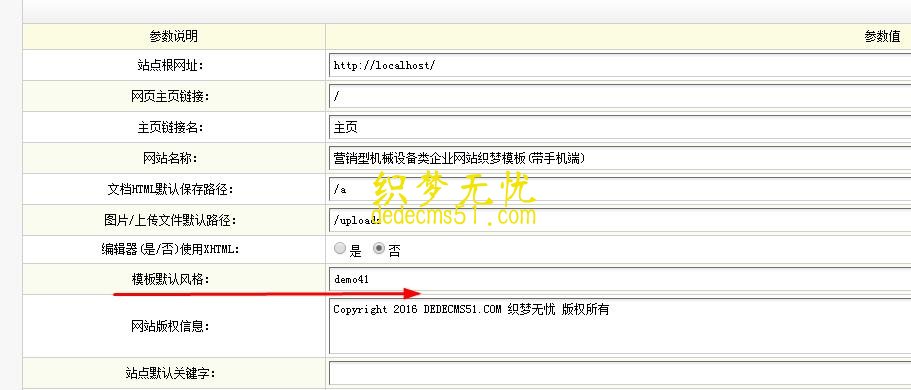This screenshot has height=390, width=911.
Task: Click the 参数值 column header
Action: pos(882,37)
